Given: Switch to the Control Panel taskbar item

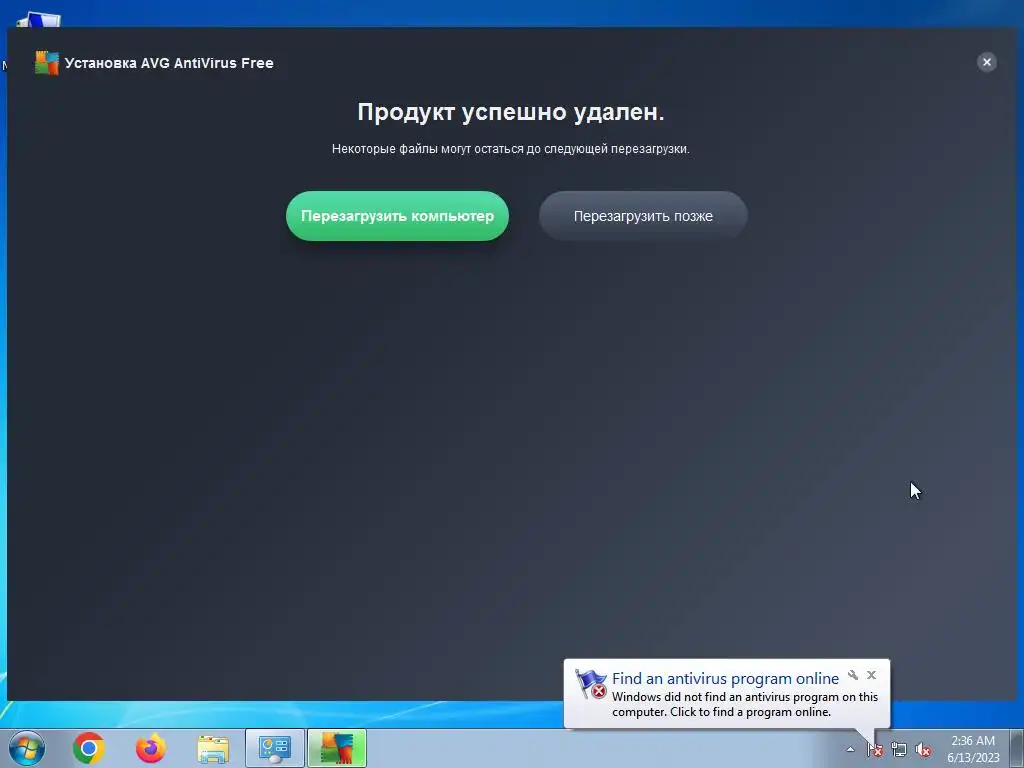Looking at the screenshot, I should [x=275, y=748].
